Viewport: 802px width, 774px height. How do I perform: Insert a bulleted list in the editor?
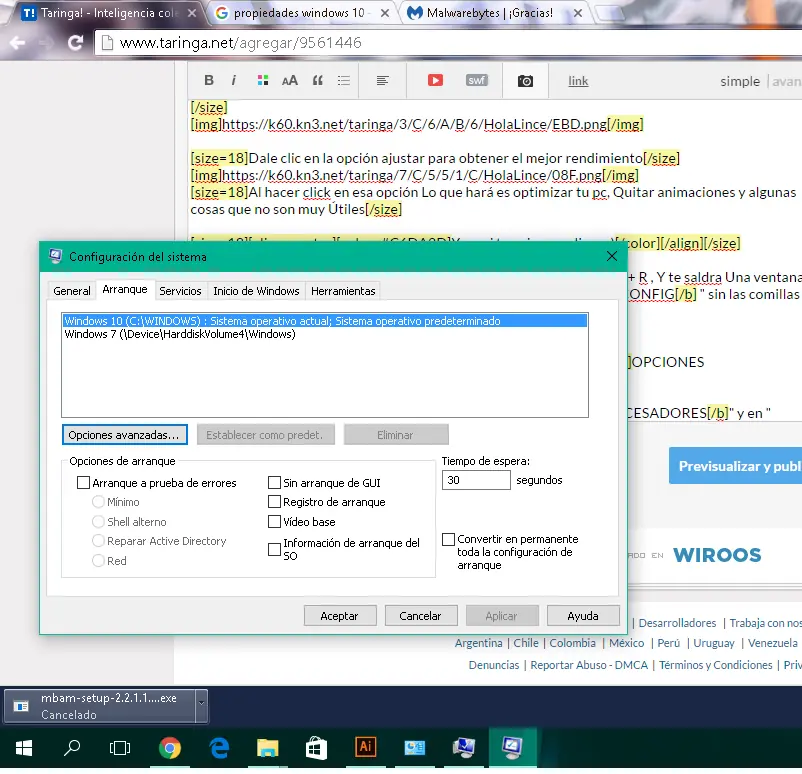point(344,80)
